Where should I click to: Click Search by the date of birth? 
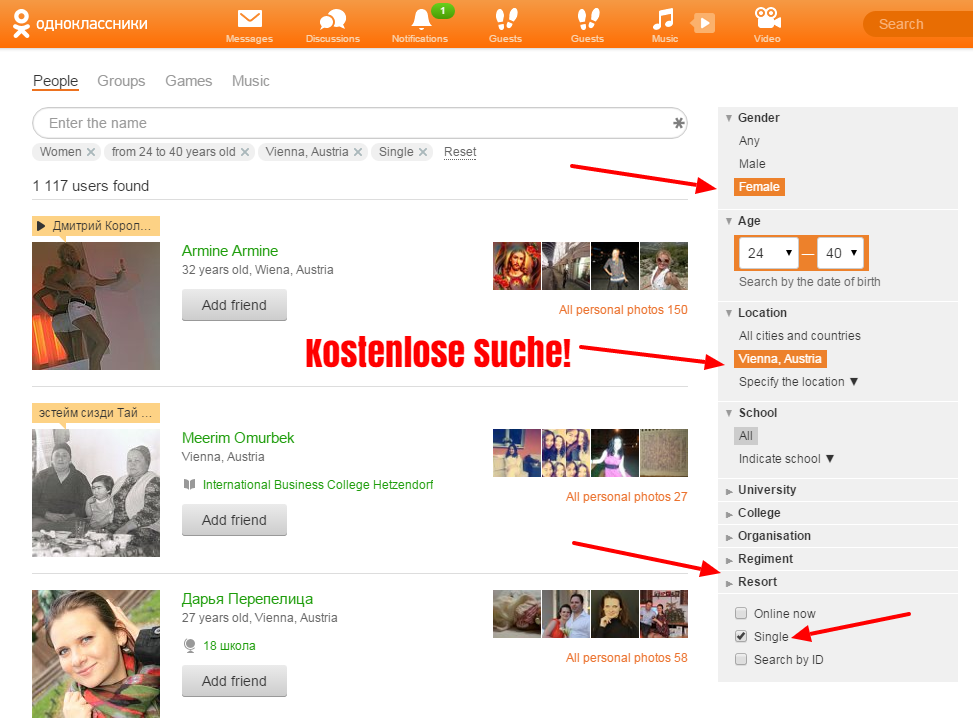[x=809, y=282]
